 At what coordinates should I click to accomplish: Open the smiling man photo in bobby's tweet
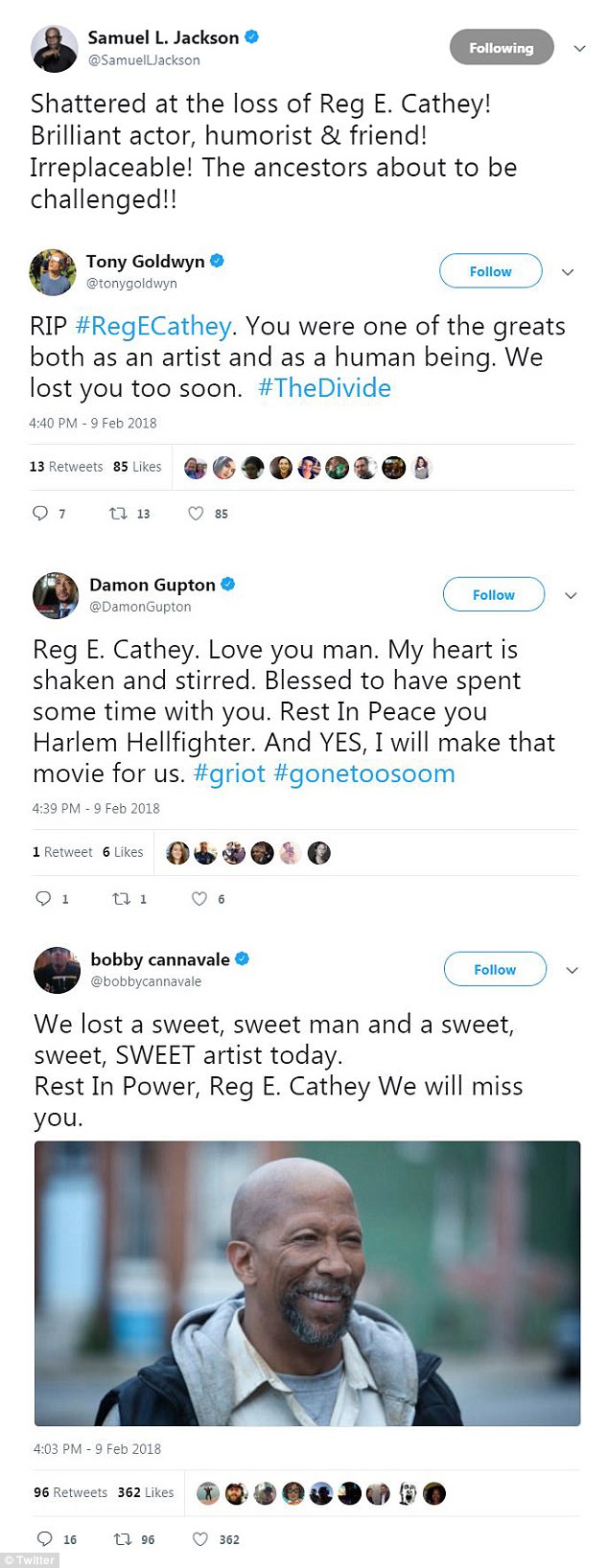pos(307,1282)
